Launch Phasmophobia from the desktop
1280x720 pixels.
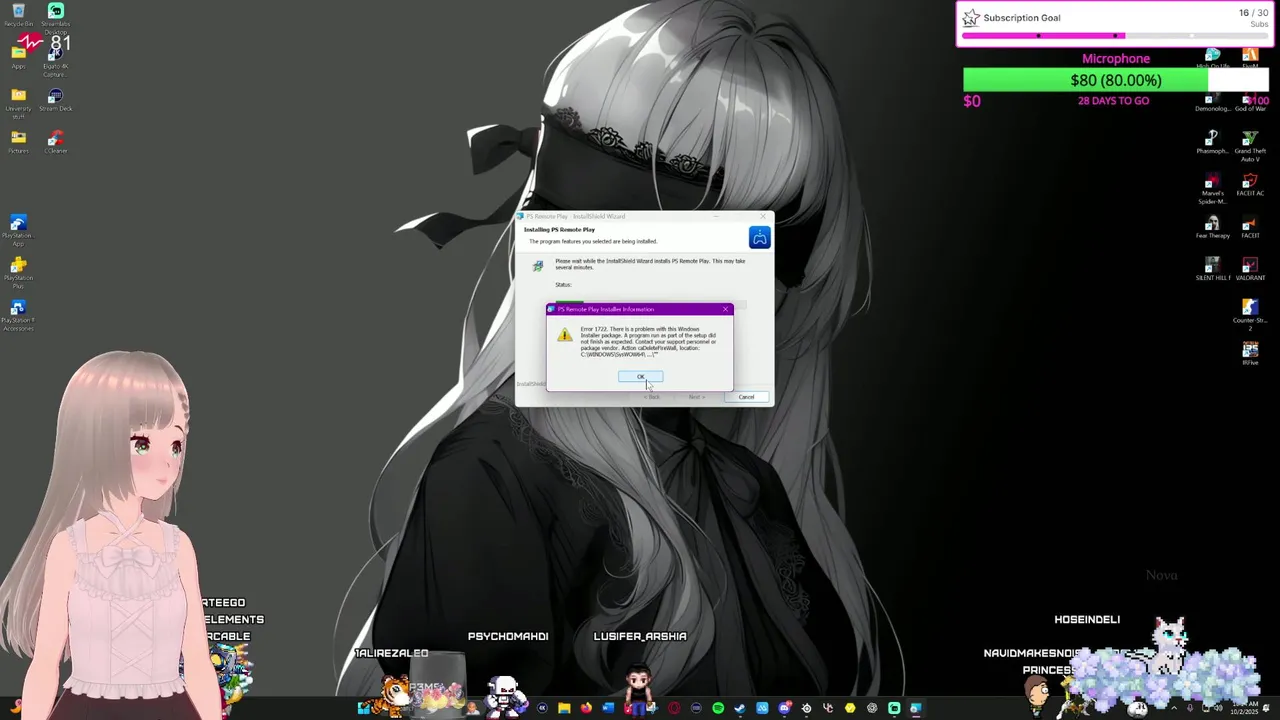[x=1212, y=141]
